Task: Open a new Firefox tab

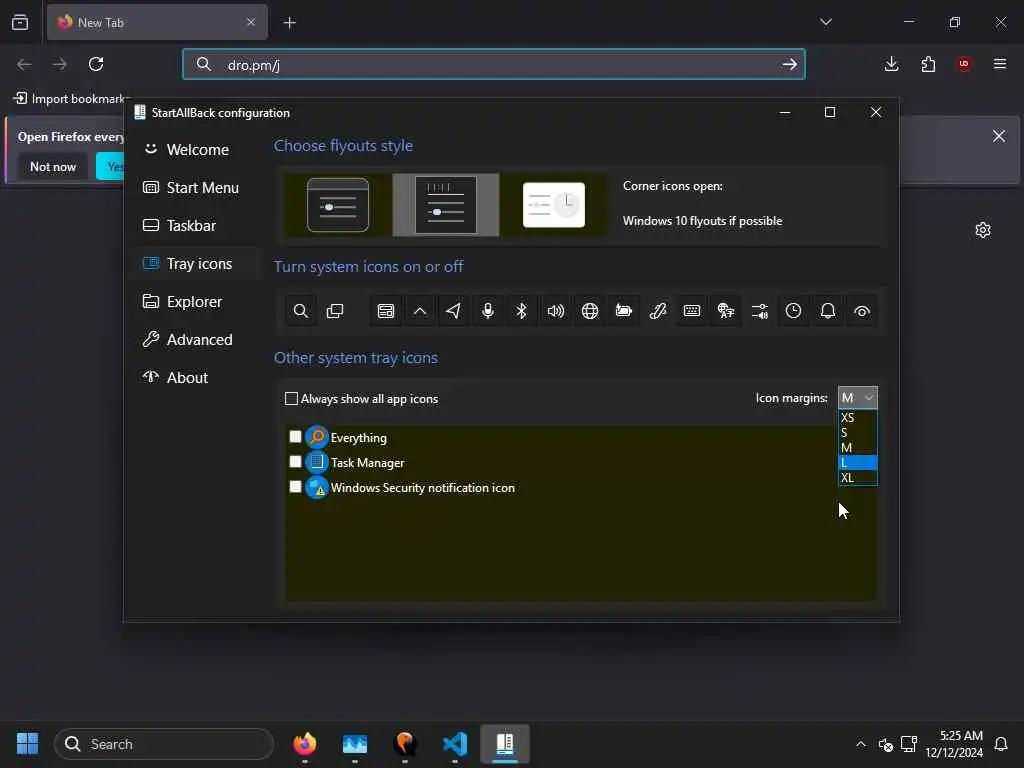Action: [289, 23]
